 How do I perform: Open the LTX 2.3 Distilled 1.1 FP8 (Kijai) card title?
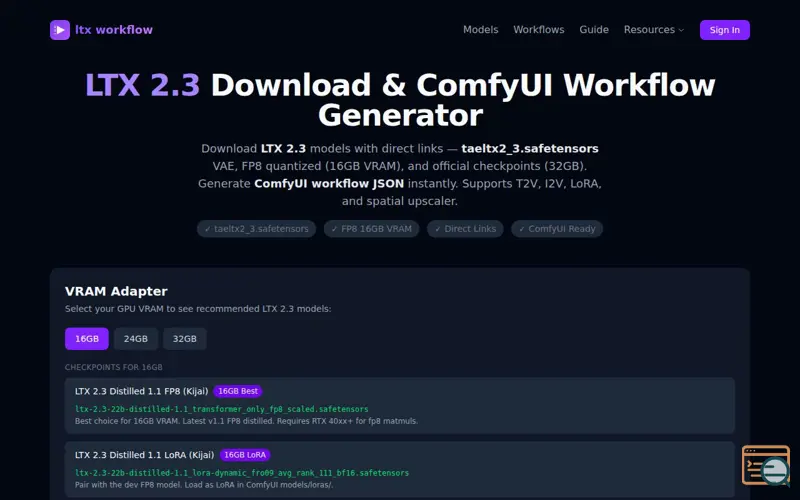coord(141,391)
